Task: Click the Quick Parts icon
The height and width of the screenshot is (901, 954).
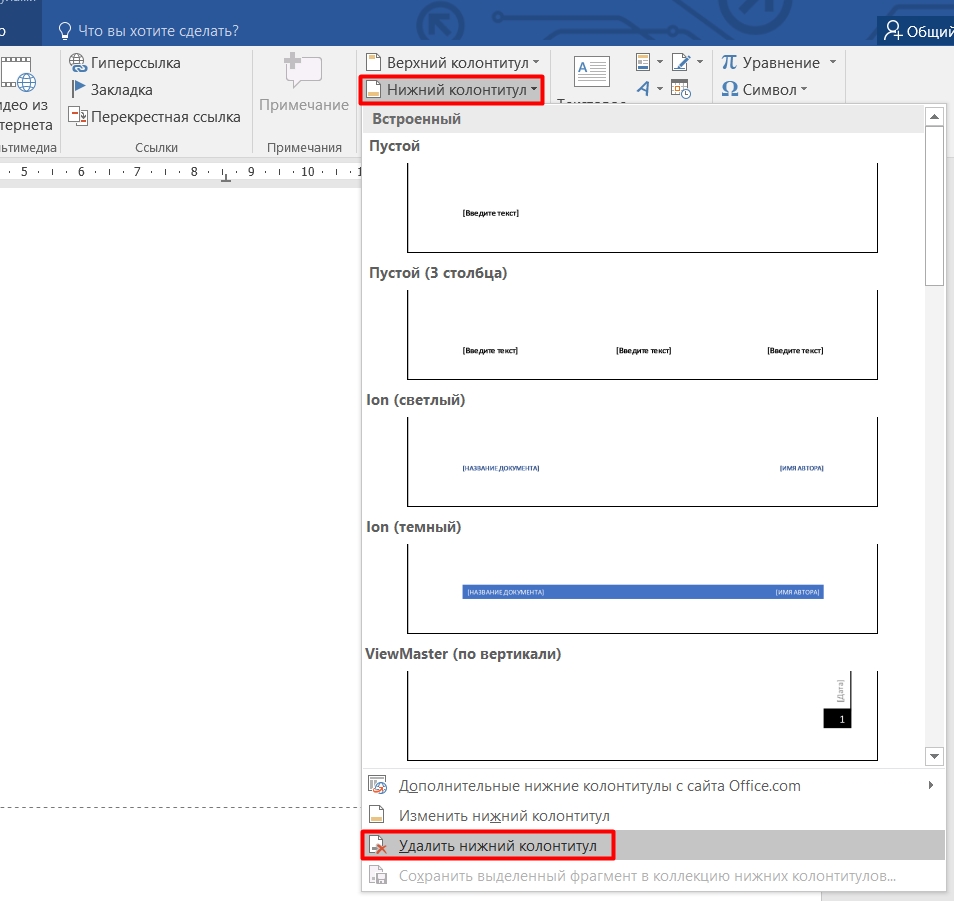Action: pyautogui.click(x=643, y=62)
